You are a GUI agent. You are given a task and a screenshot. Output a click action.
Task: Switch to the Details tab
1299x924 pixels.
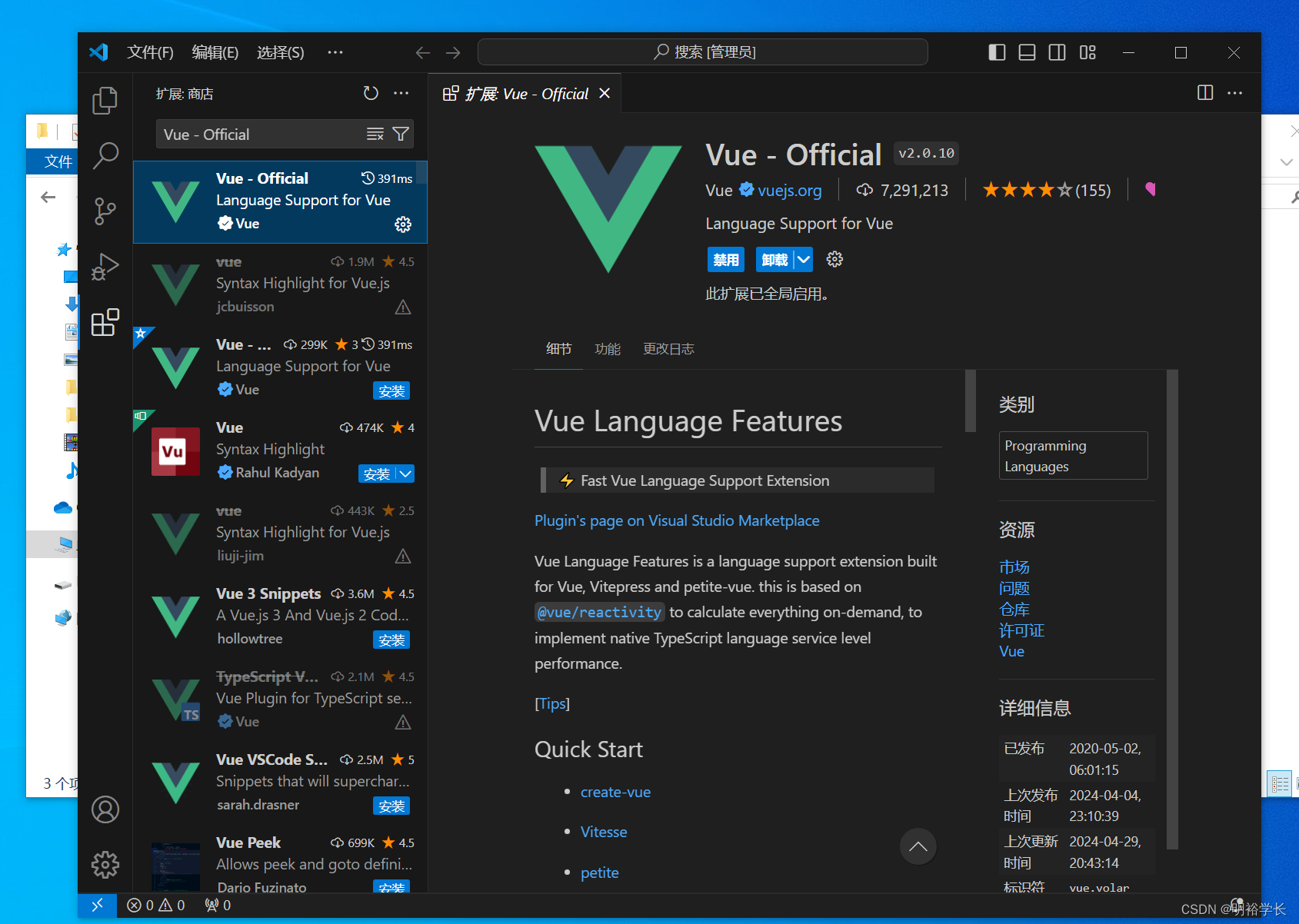558,349
